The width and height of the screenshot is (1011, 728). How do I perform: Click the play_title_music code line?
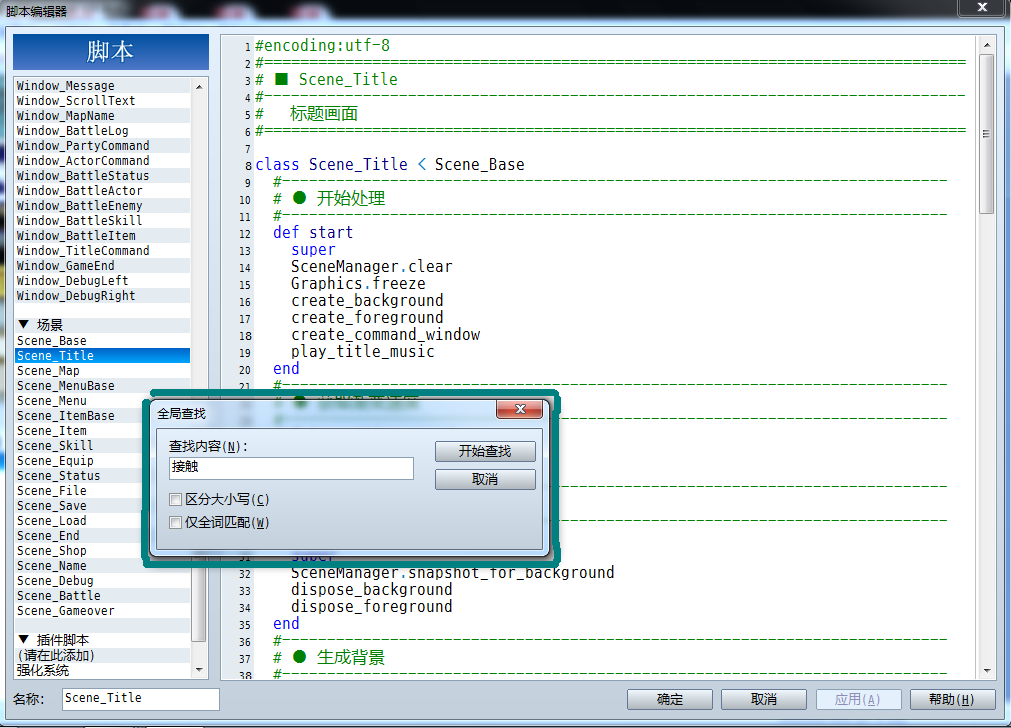[x=362, y=352]
